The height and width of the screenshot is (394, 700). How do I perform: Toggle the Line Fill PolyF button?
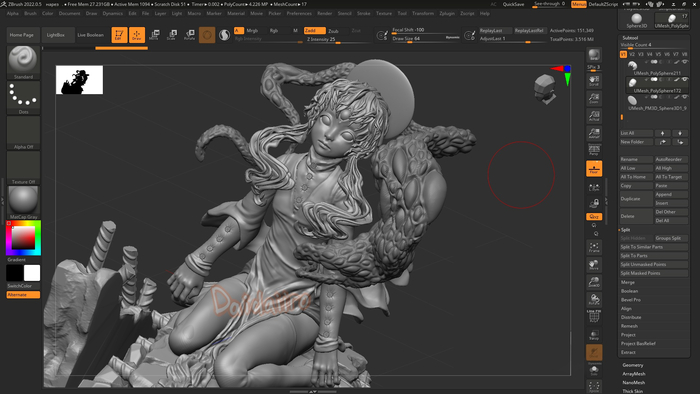594,316
